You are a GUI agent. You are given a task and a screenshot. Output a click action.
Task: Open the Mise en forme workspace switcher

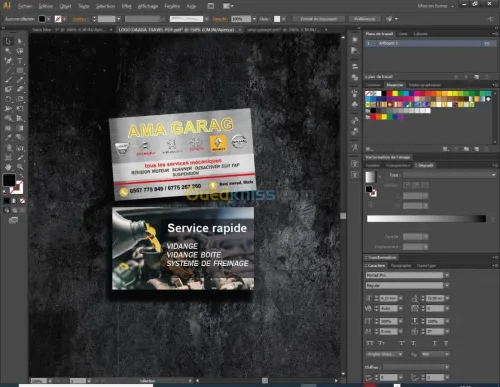click(435, 6)
